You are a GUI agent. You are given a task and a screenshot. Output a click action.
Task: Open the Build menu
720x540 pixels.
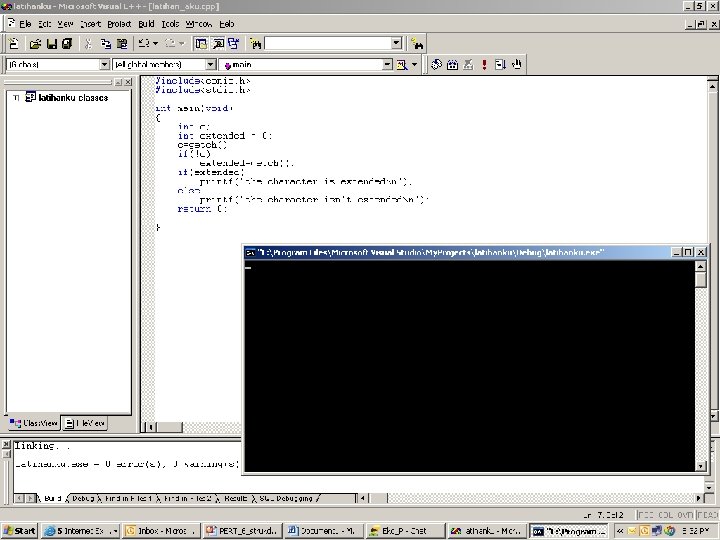pyautogui.click(x=146, y=23)
